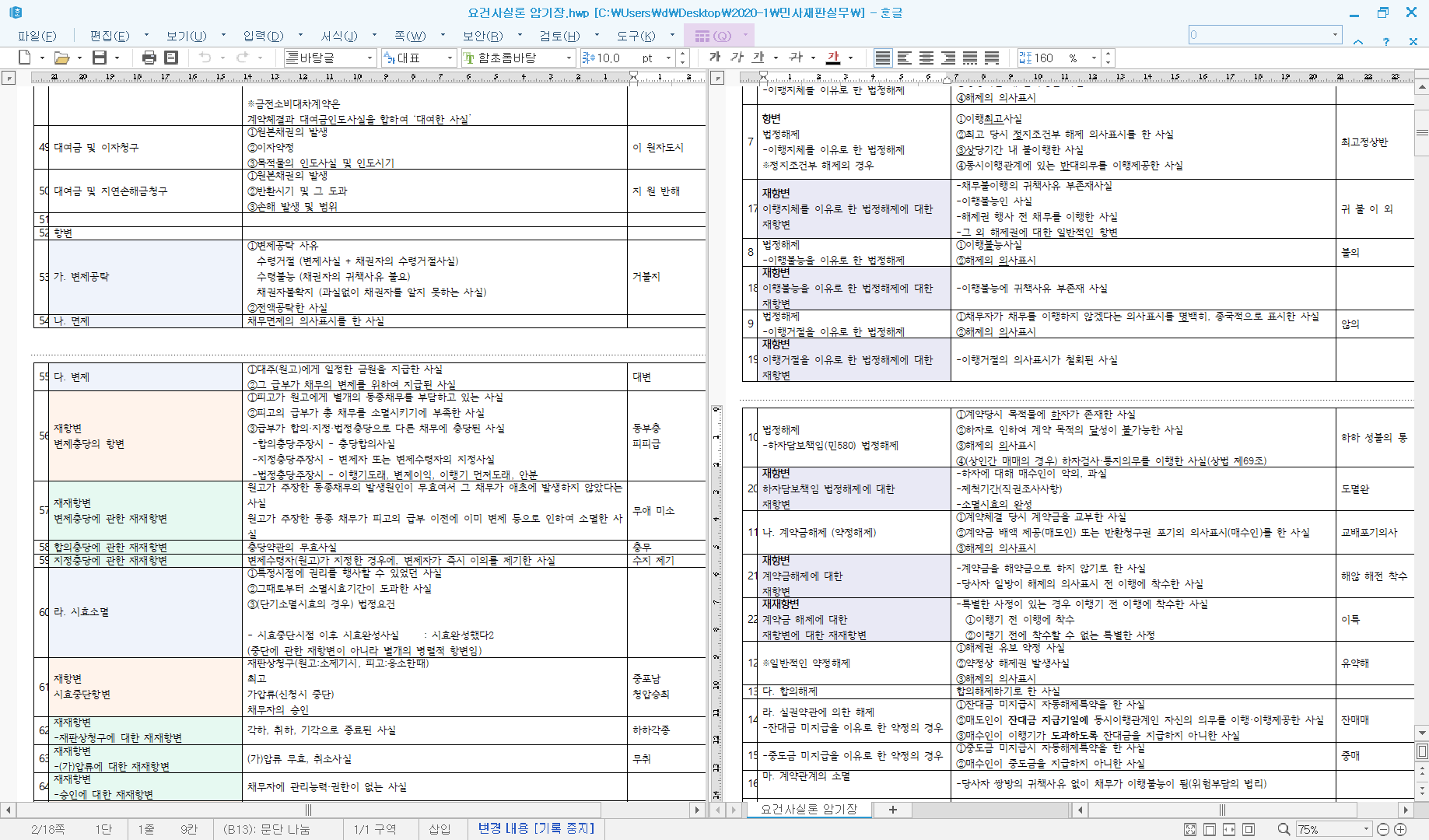Click the undo arrow icon
This screenshot has height=840, width=1429.
click(205, 58)
